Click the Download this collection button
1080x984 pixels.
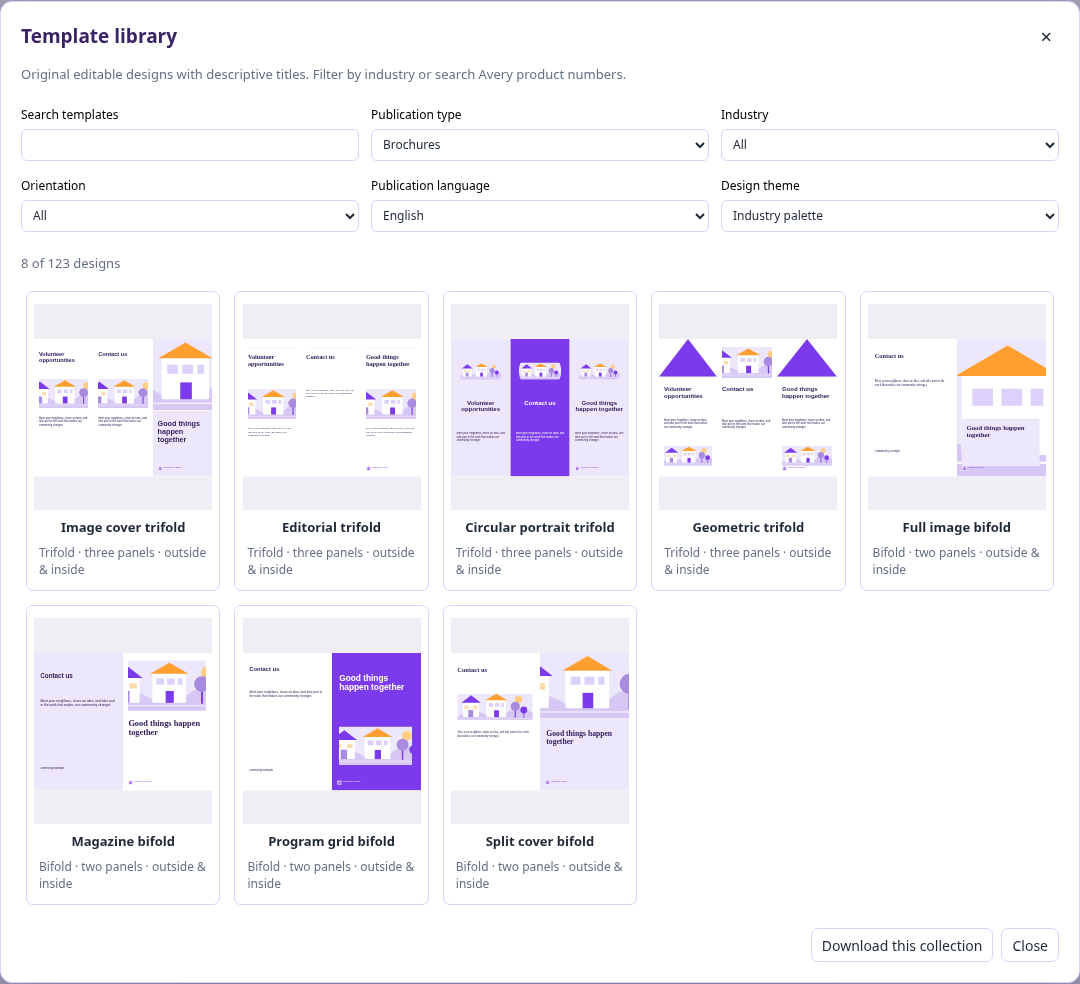[902, 945]
